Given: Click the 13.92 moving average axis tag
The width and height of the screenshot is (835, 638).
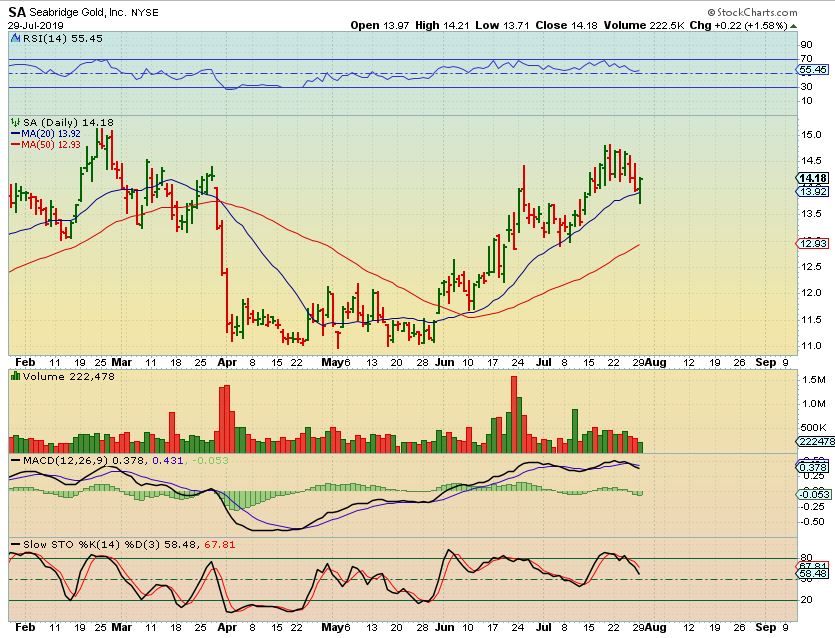Looking at the screenshot, I should [x=813, y=192].
